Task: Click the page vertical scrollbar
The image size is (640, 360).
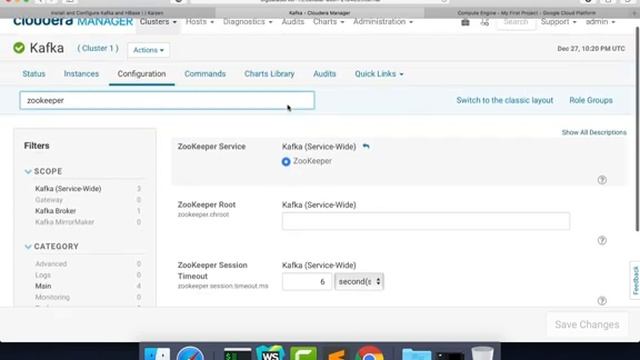Action: 637,129
